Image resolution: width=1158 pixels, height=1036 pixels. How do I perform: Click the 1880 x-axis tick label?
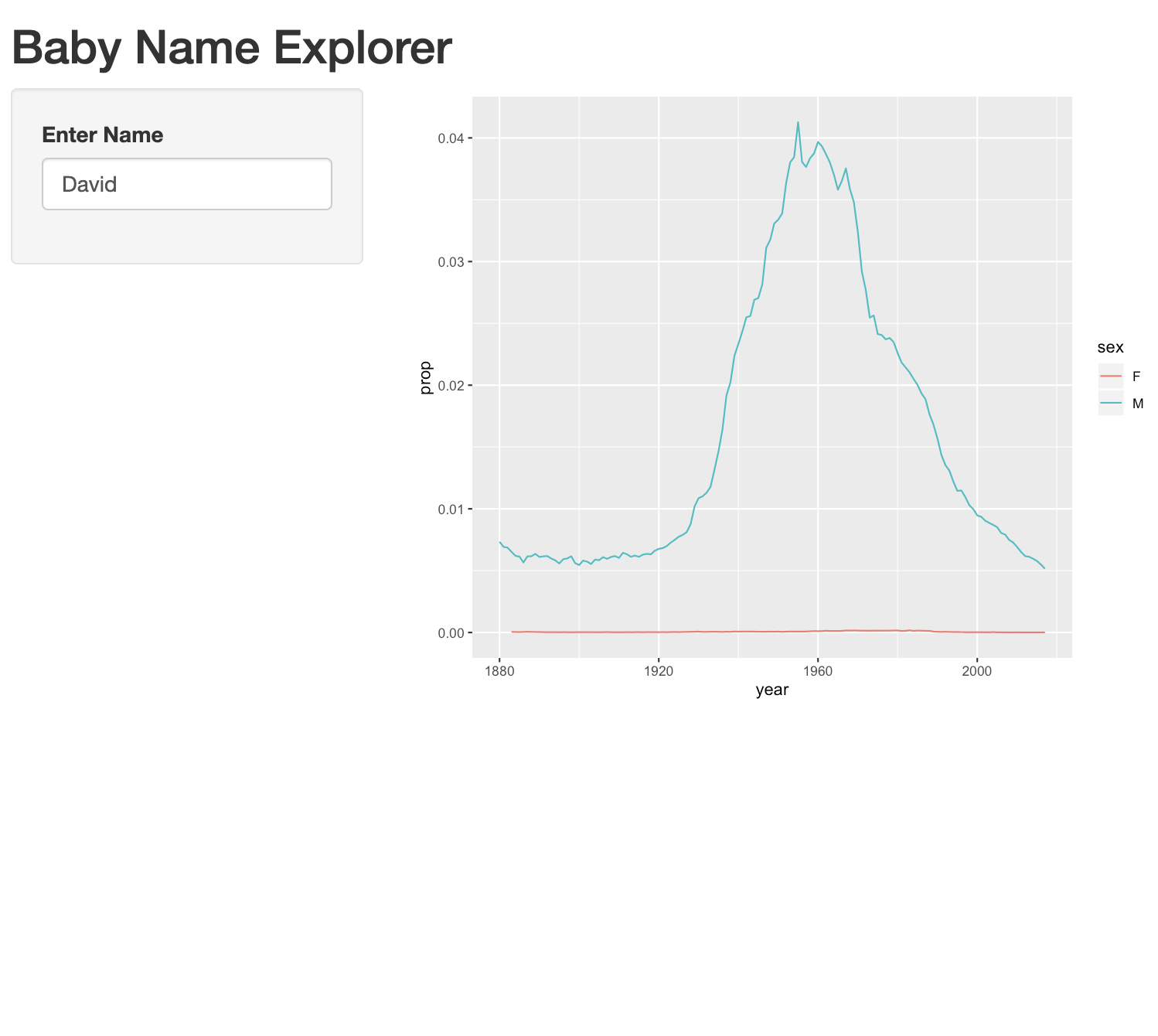[x=499, y=670]
